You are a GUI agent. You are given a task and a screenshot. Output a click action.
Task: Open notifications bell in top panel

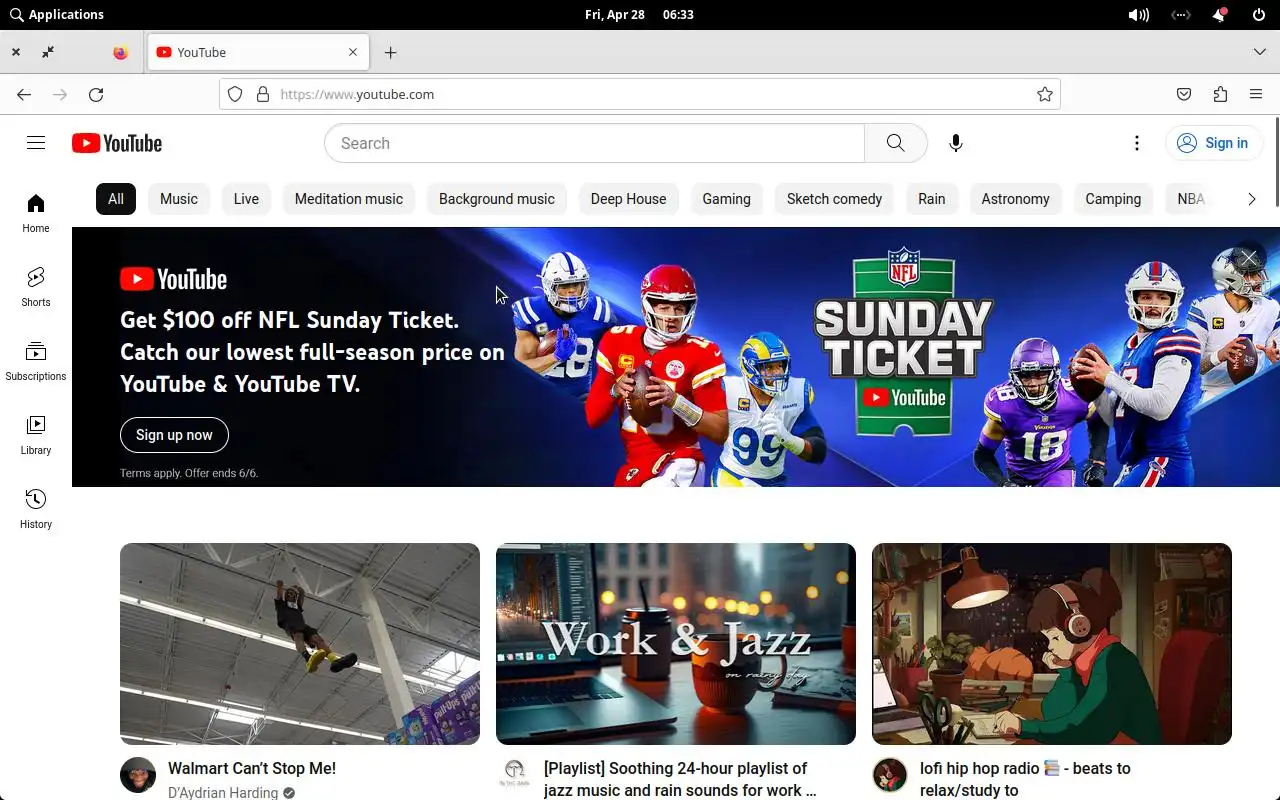tap(1219, 15)
